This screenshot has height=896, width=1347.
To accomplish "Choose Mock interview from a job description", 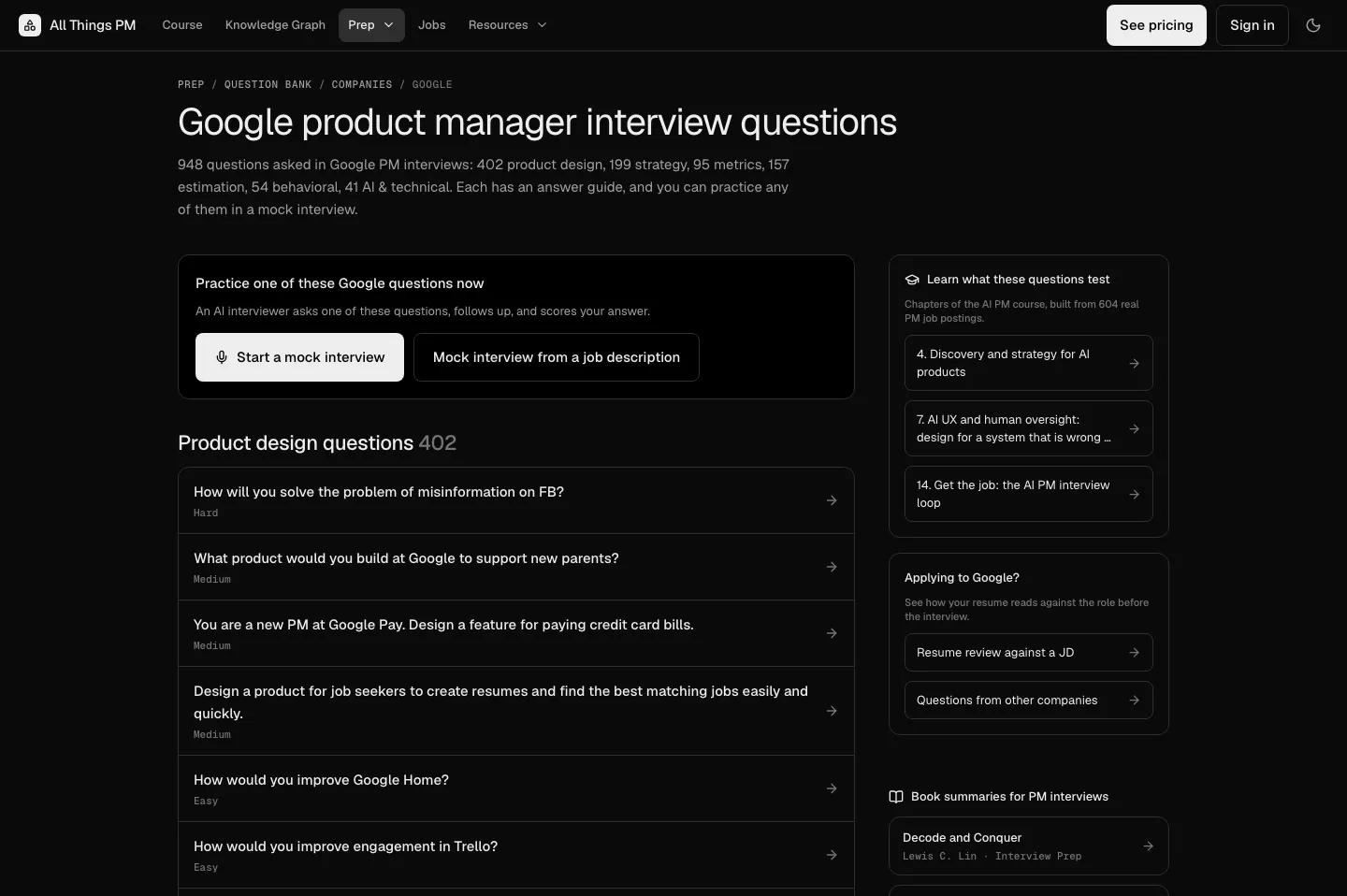I will (x=557, y=357).
